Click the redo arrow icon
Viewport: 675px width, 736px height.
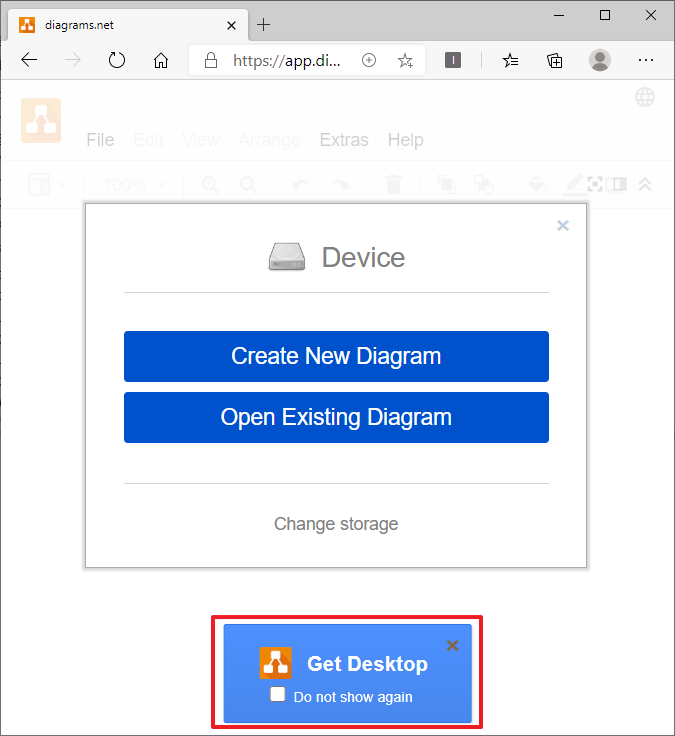click(339, 185)
